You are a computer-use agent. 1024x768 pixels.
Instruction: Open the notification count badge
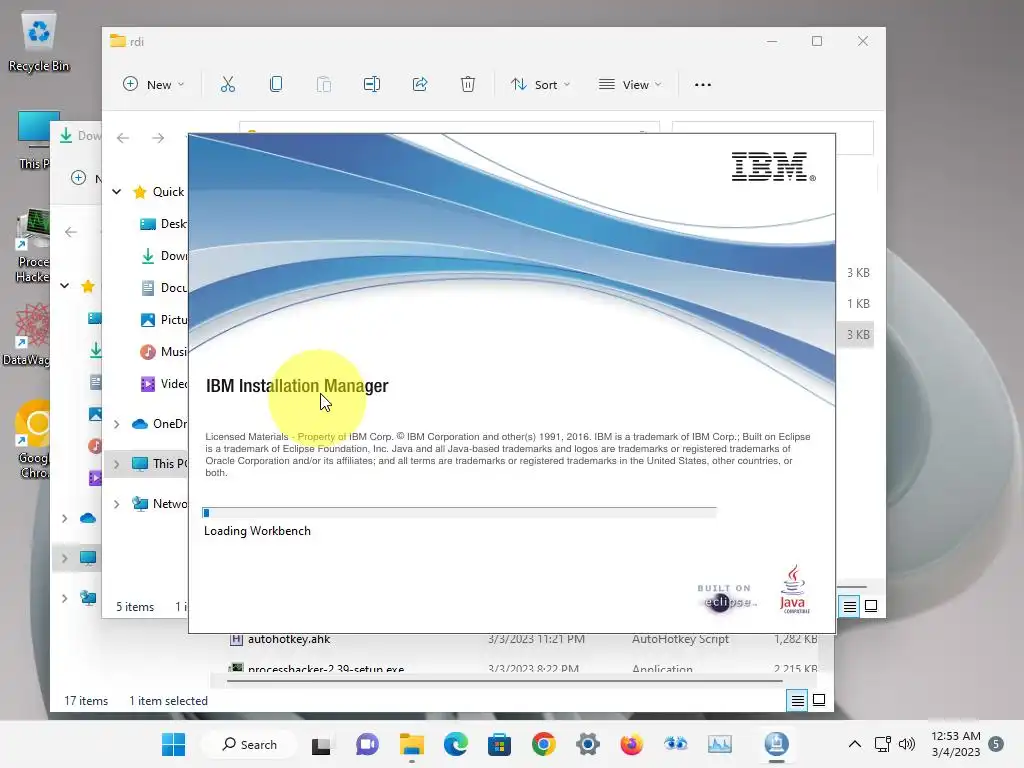tap(996, 744)
